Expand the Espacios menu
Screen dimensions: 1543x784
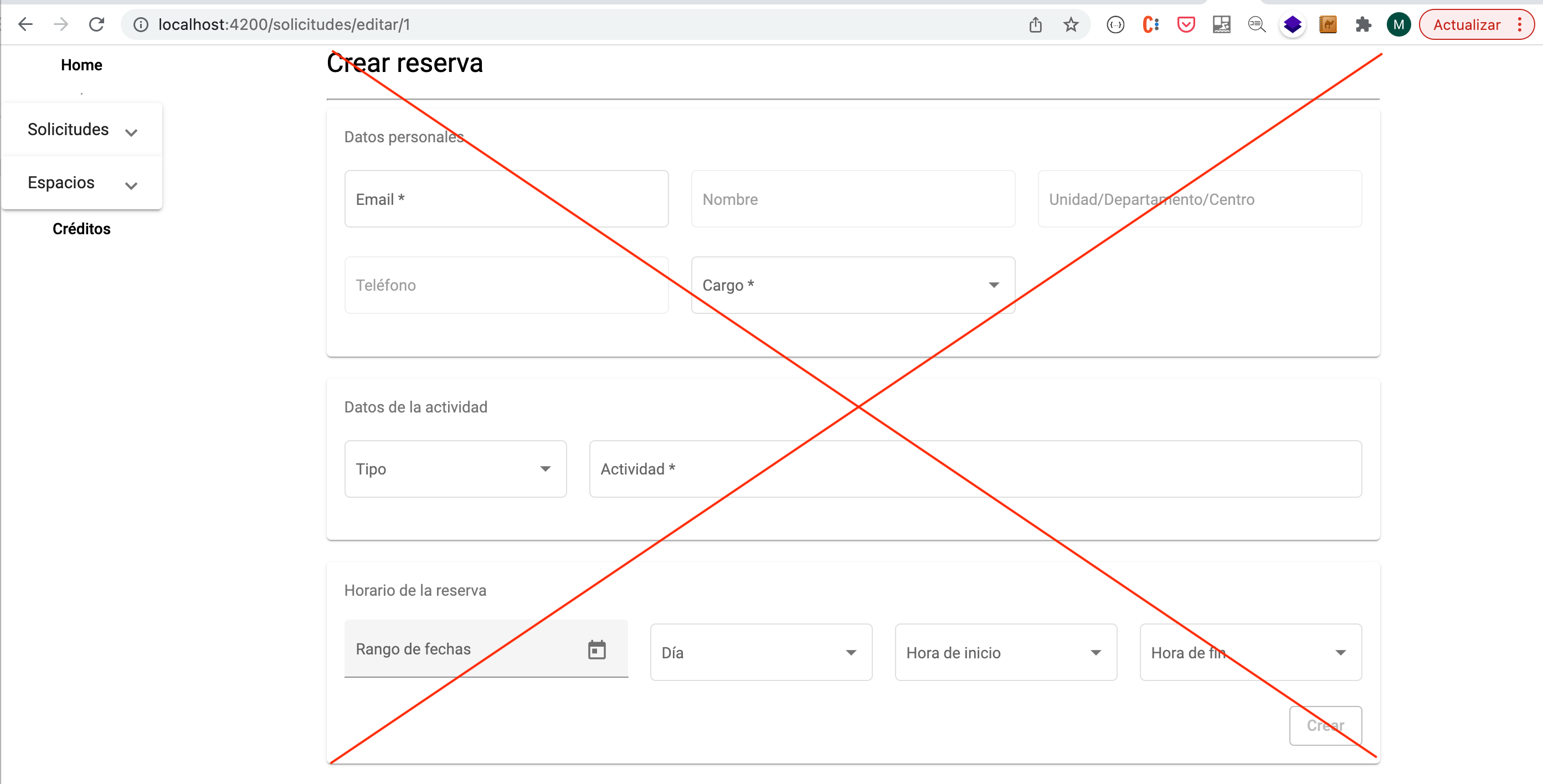(x=82, y=183)
